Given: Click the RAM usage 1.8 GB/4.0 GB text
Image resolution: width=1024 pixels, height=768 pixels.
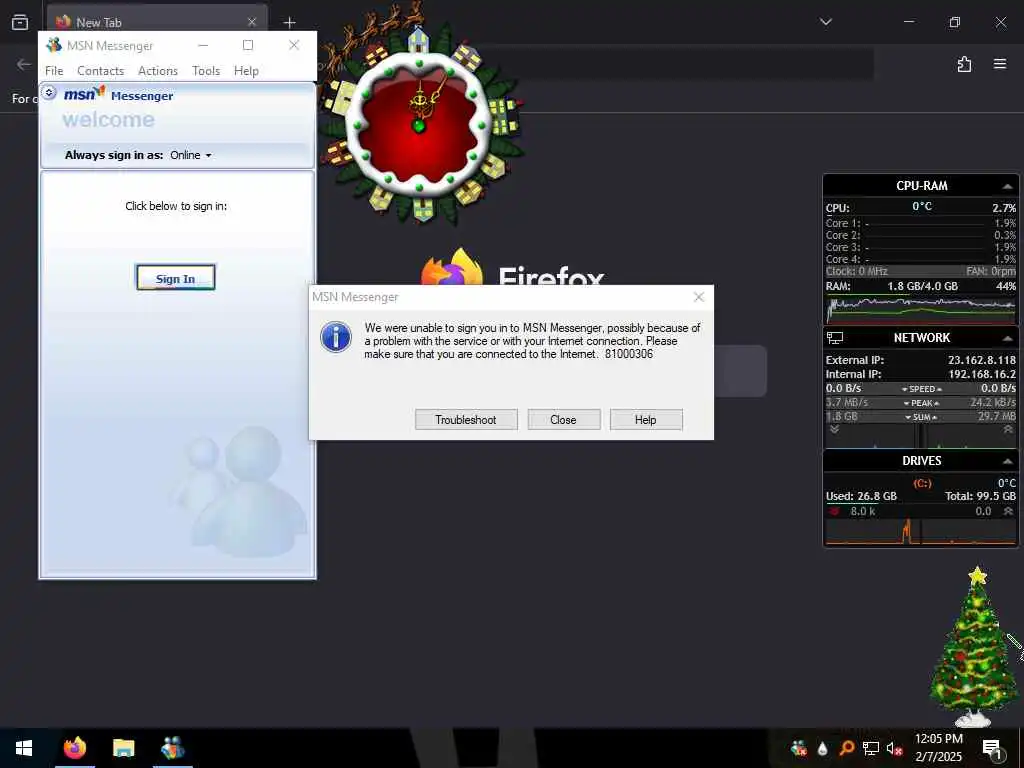Looking at the screenshot, I should [x=922, y=286].
